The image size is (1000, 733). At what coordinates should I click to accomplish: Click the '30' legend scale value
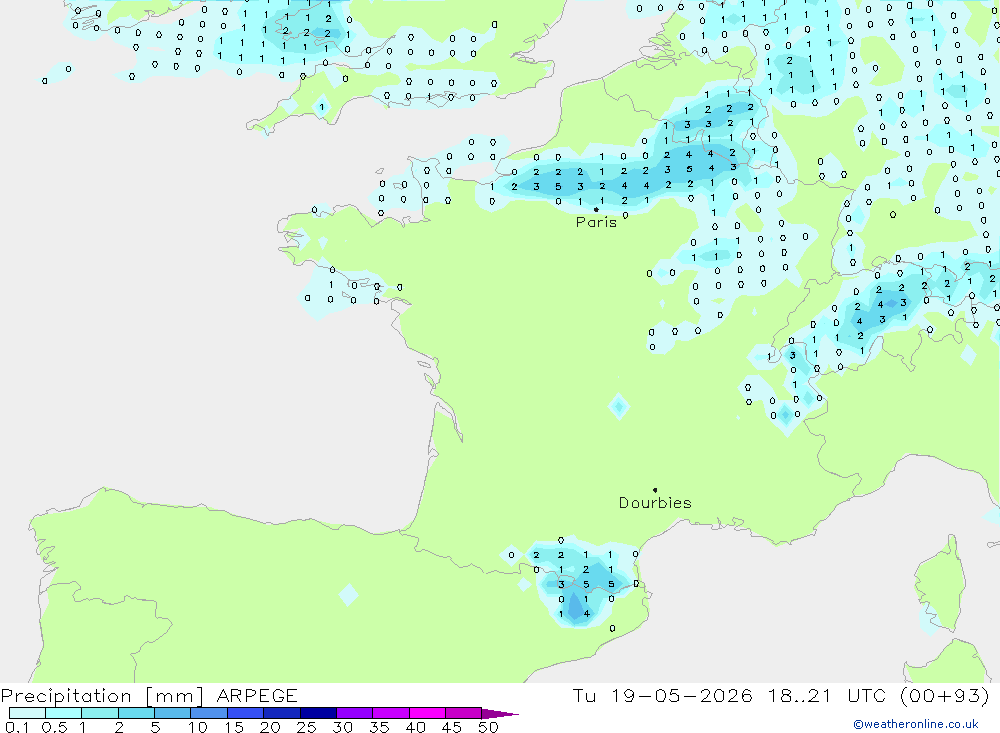click(x=343, y=727)
